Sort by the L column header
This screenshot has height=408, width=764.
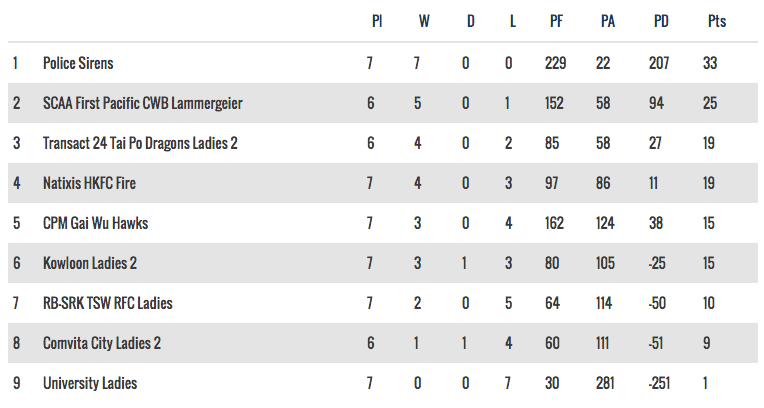pyautogui.click(x=513, y=21)
